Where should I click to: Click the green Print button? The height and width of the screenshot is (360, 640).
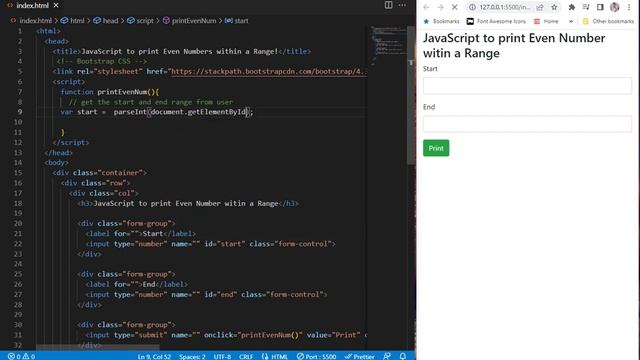(x=436, y=148)
